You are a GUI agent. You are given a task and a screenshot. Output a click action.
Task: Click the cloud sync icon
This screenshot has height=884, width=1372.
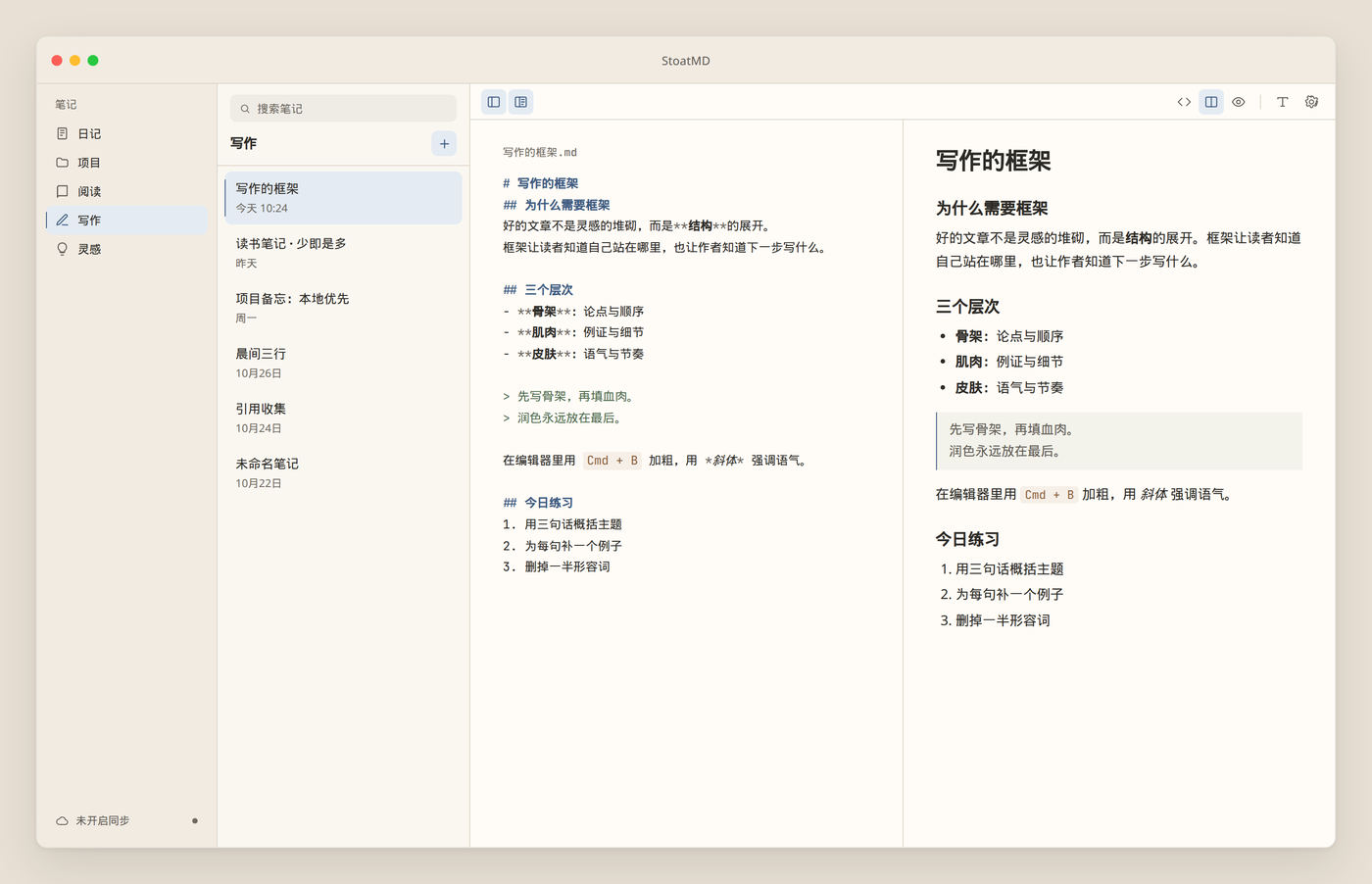[63, 820]
